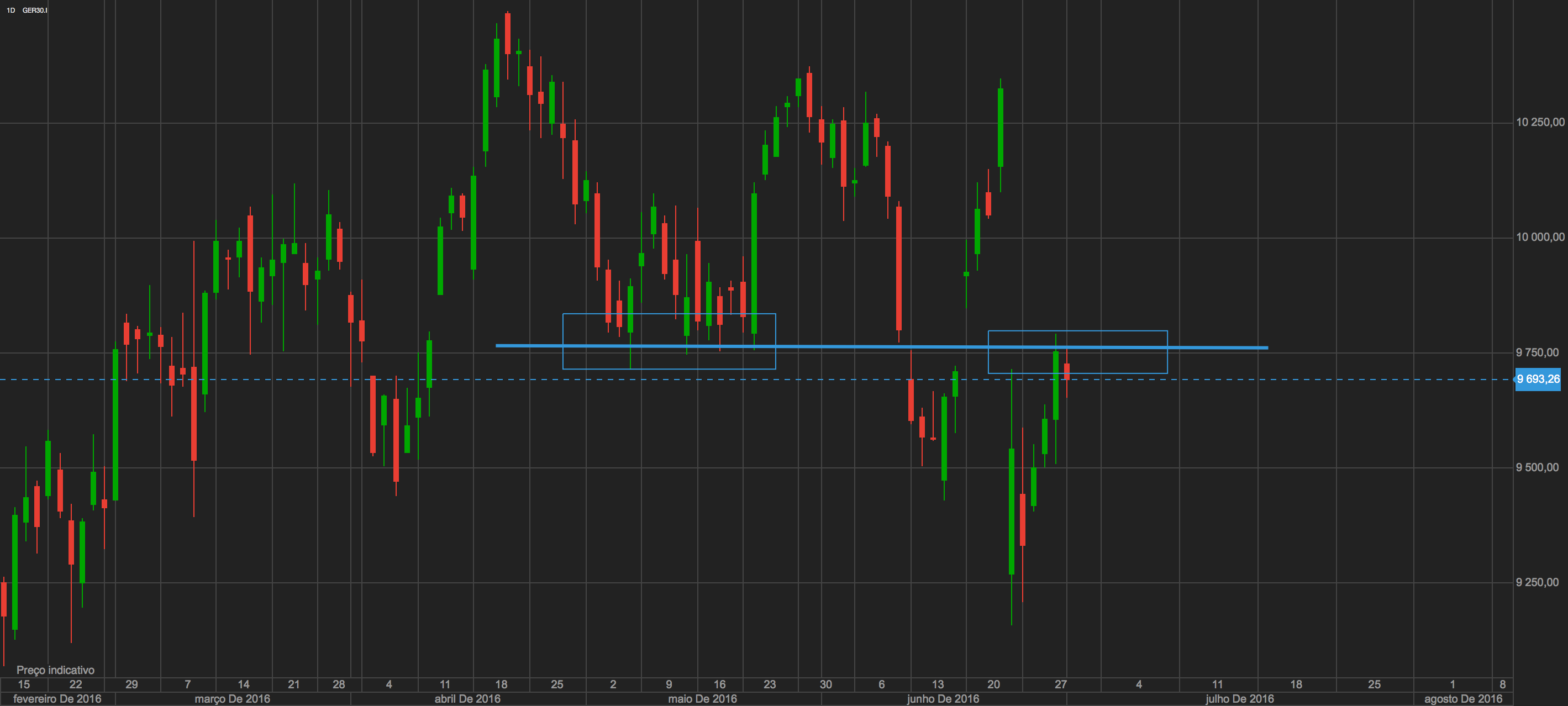
Task: Click the 10 000,00 price axis label
Action: (x=1539, y=238)
